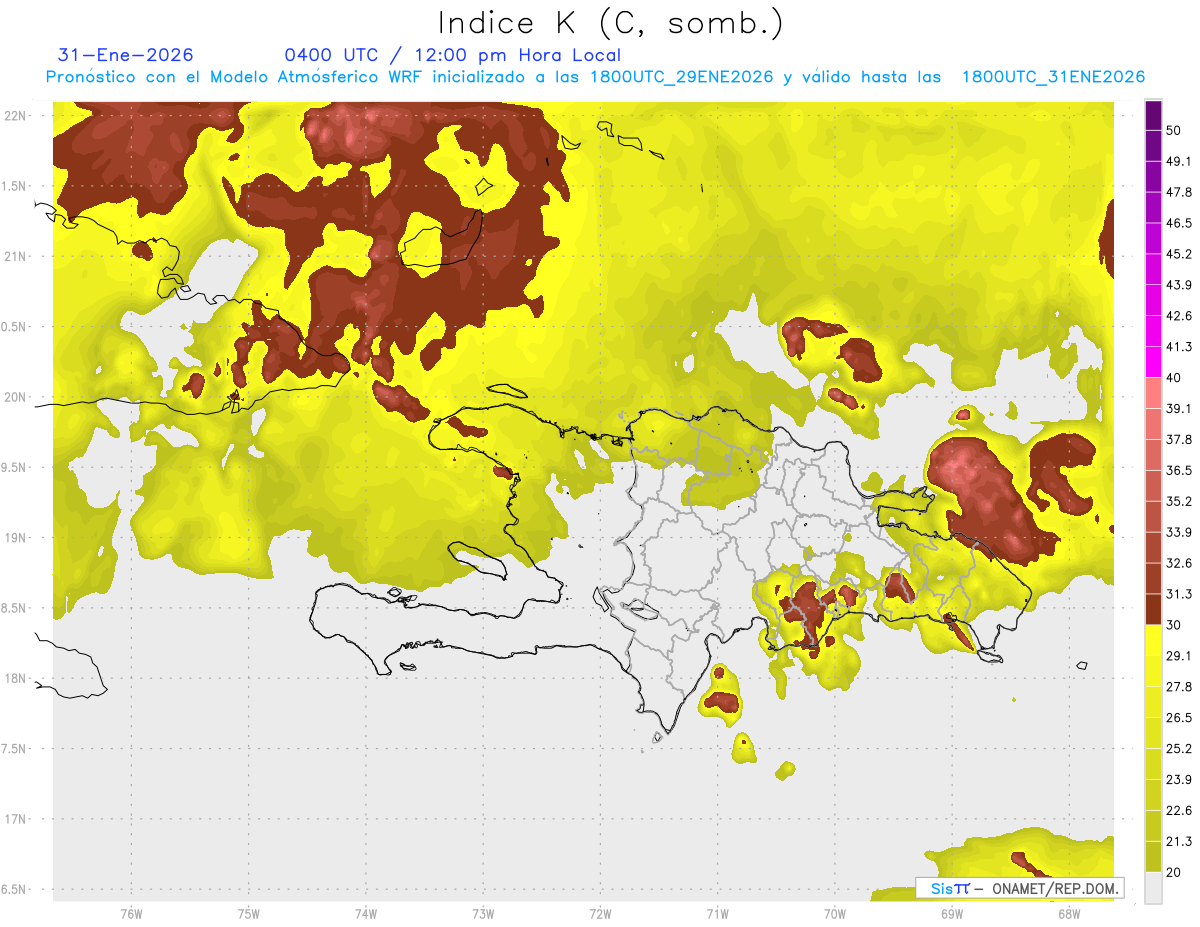Click the colorbar value "26.5"
Viewport: 1200px width, 927px height.
click(1179, 718)
